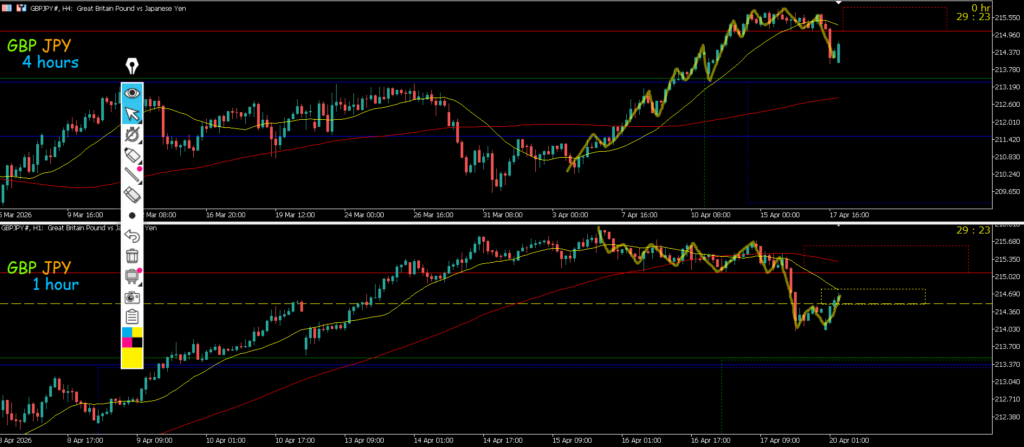This screenshot has height=447, width=1024.
Task: Click the '1 hour' label
Action: [56, 284]
